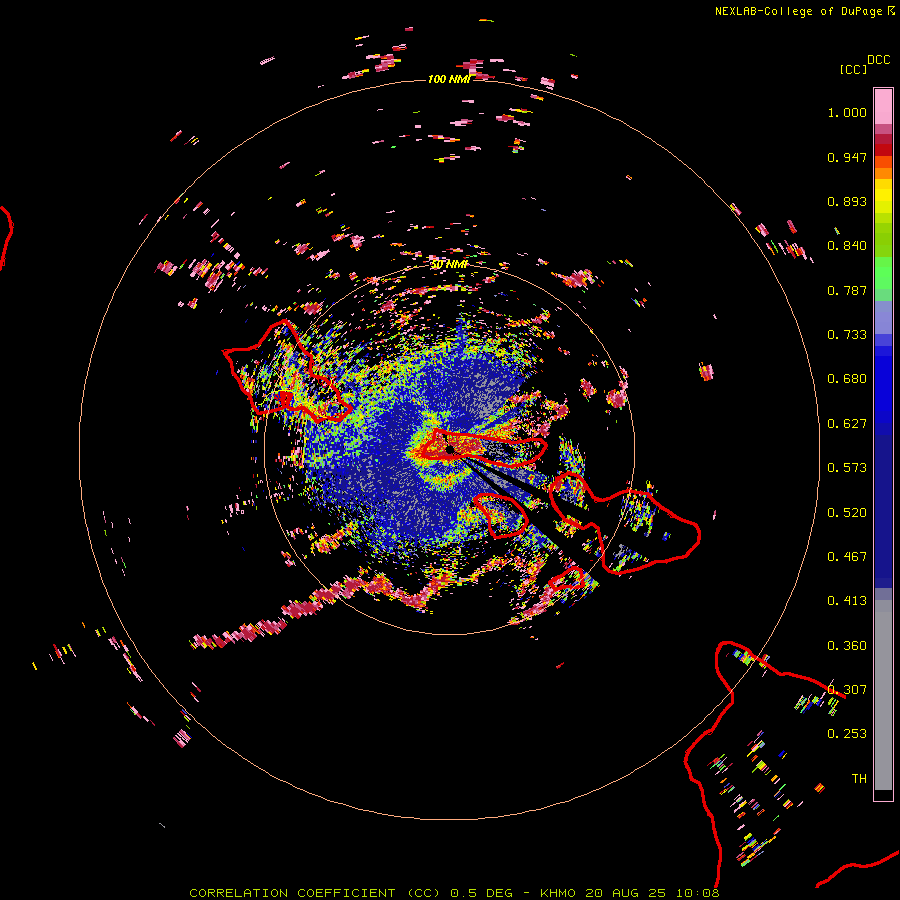Image resolution: width=900 pixels, height=900 pixels.
Task: Click the 0.733 scale value
Action: [x=847, y=335]
